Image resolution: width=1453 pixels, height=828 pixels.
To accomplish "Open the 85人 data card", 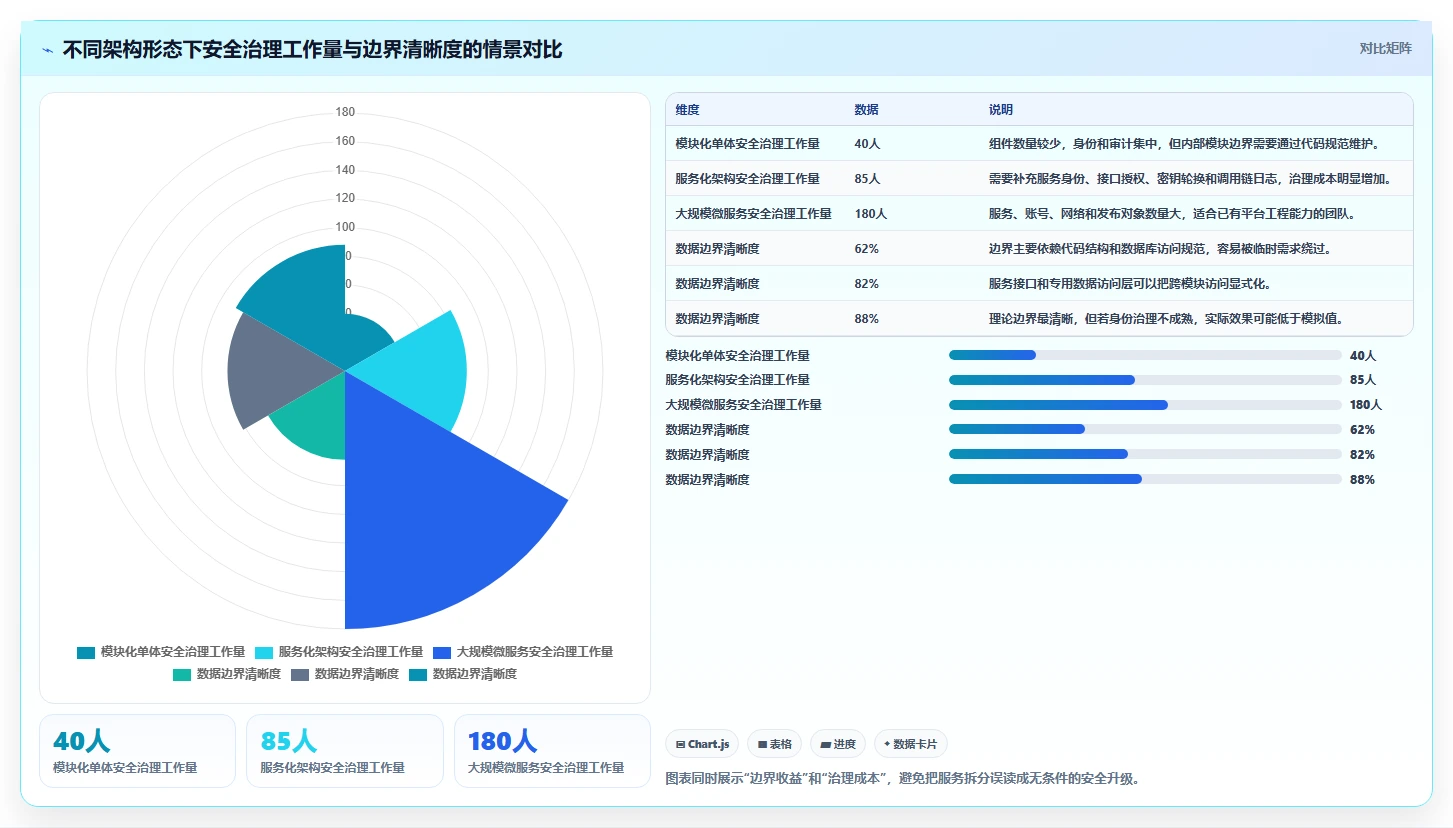I will click(345, 751).
